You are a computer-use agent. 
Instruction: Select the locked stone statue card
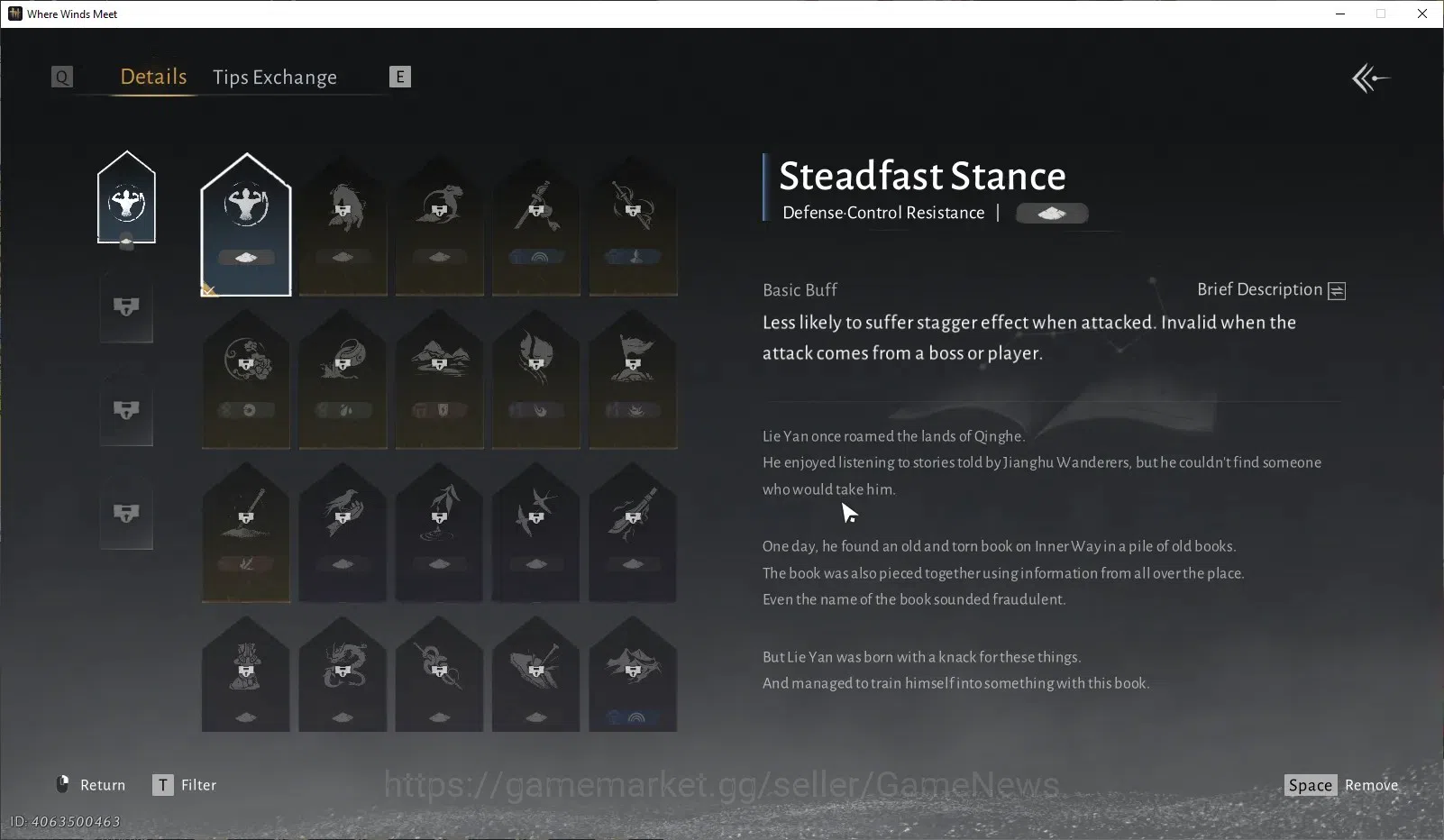pos(246,674)
